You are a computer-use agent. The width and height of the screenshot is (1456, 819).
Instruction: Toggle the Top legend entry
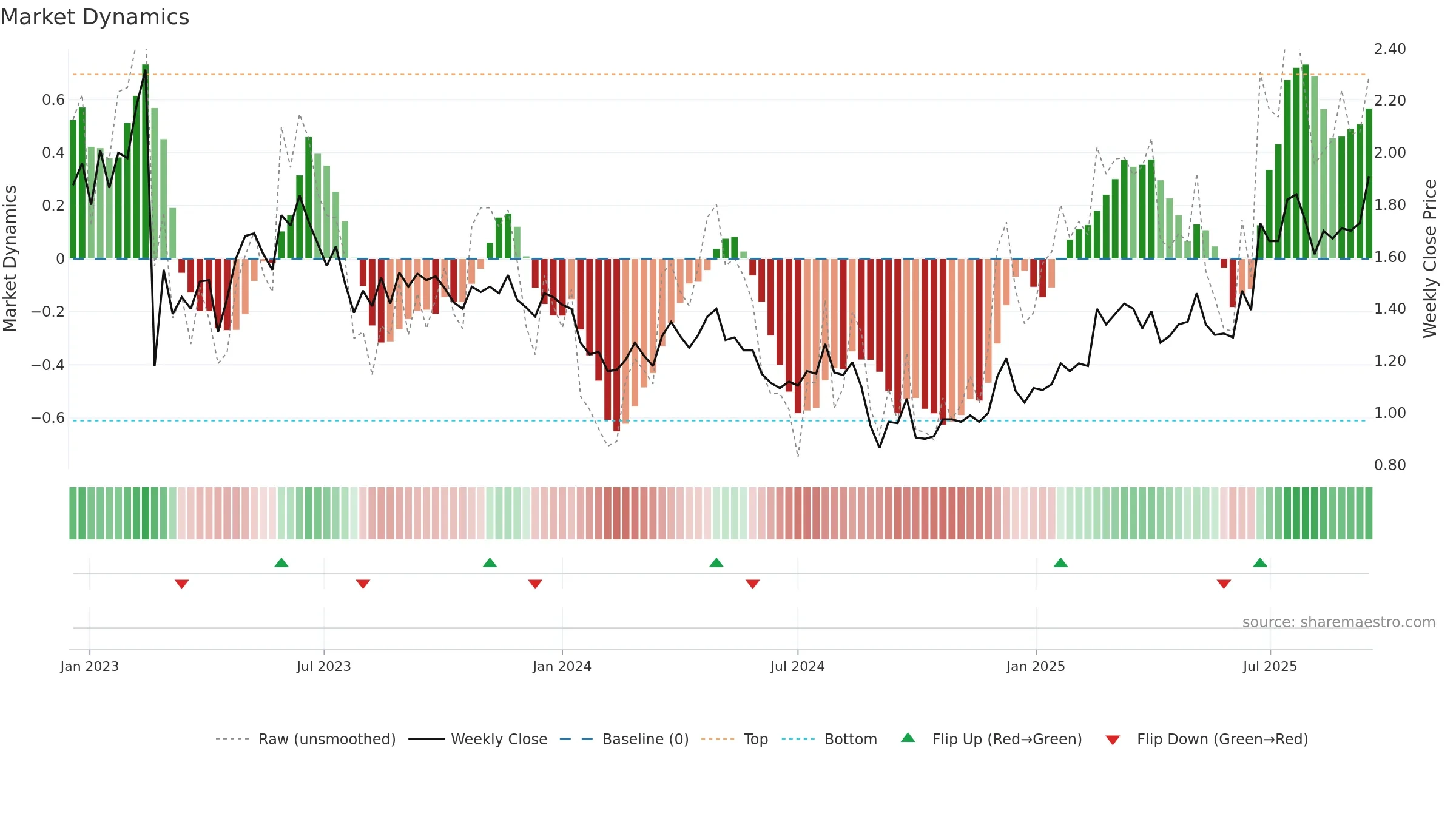point(735,739)
